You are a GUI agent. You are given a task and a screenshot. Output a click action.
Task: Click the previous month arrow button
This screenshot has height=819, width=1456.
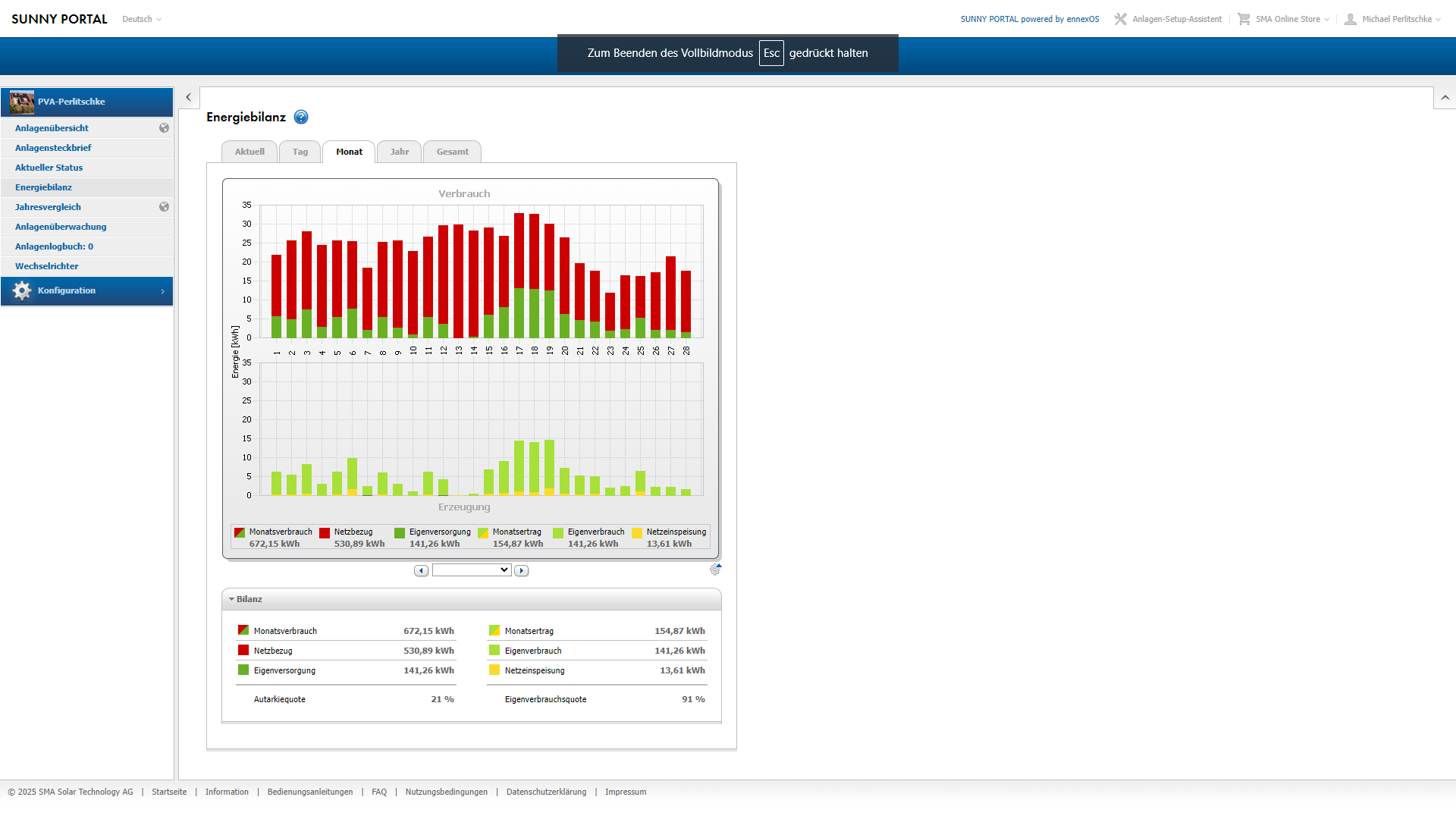(x=421, y=570)
